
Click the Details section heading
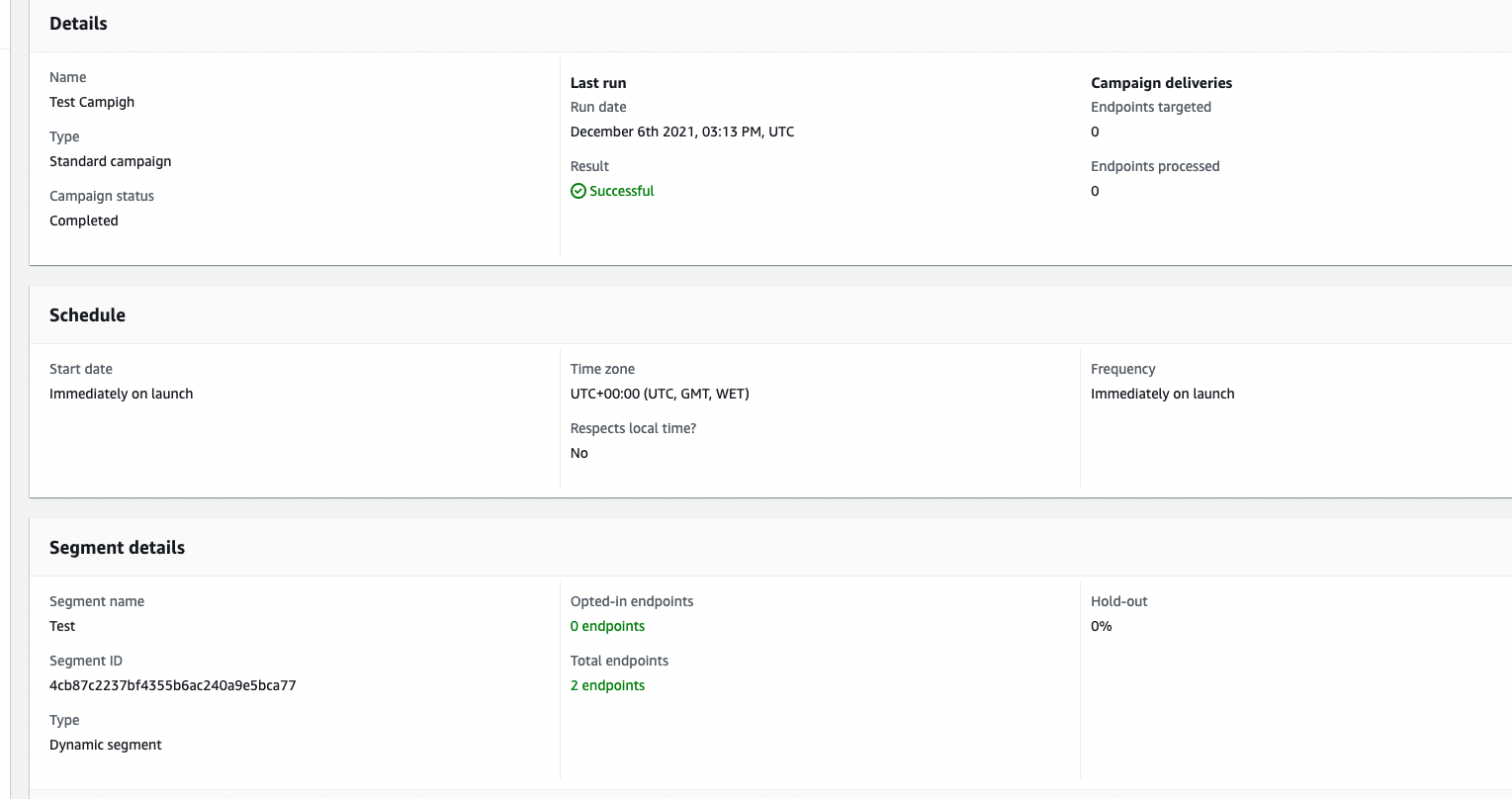[x=78, y=23]
